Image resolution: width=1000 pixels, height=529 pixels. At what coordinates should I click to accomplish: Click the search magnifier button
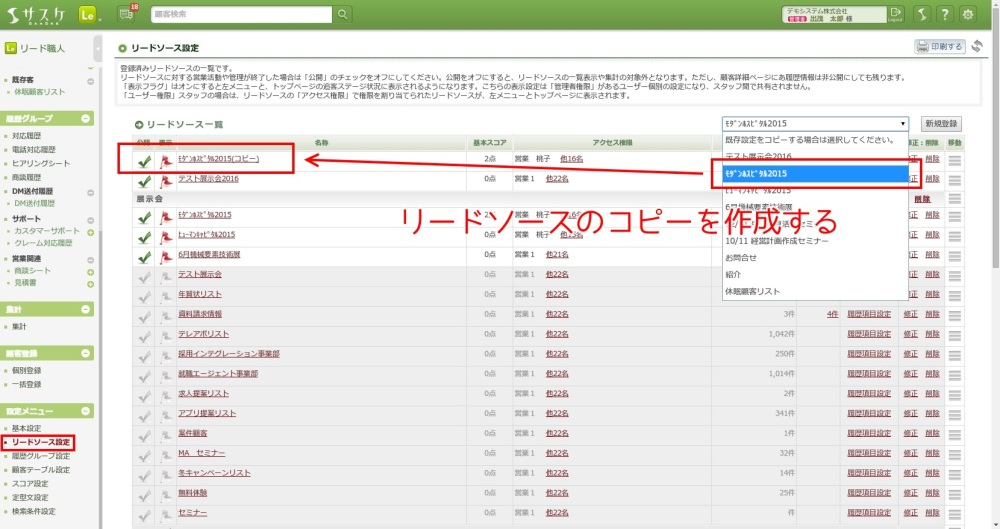point(343,14)
